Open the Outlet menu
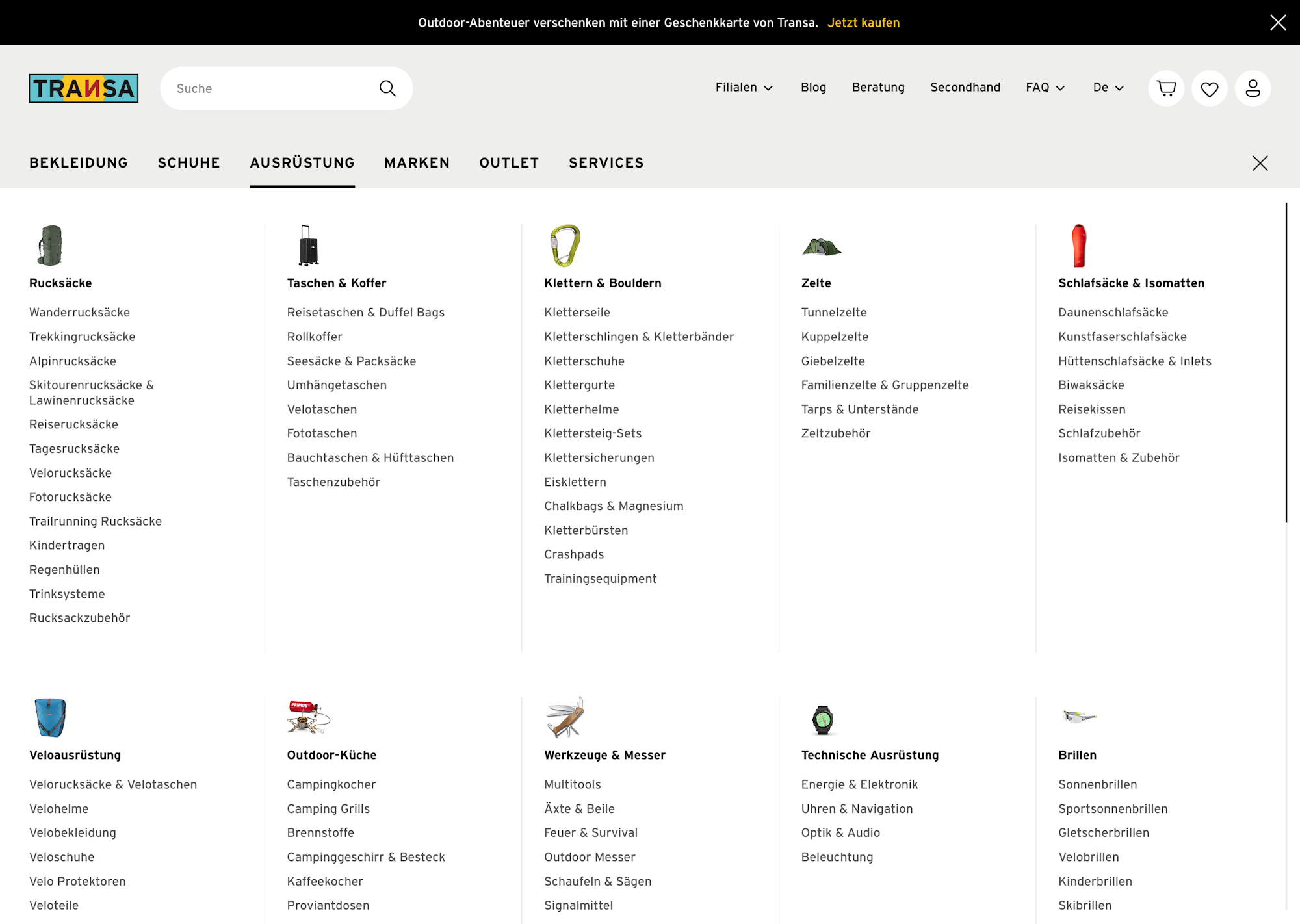Viewport: 1300px width, 924px height. click(510, 163)
